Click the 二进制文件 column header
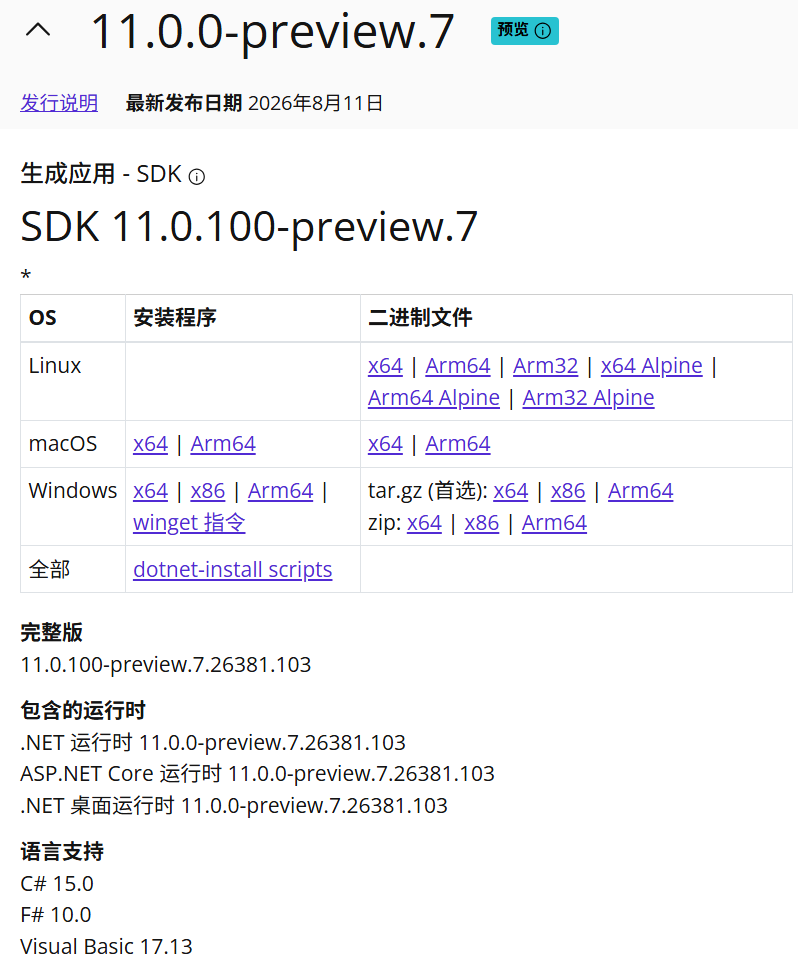 pyautogui.click(x=420, y=318)
